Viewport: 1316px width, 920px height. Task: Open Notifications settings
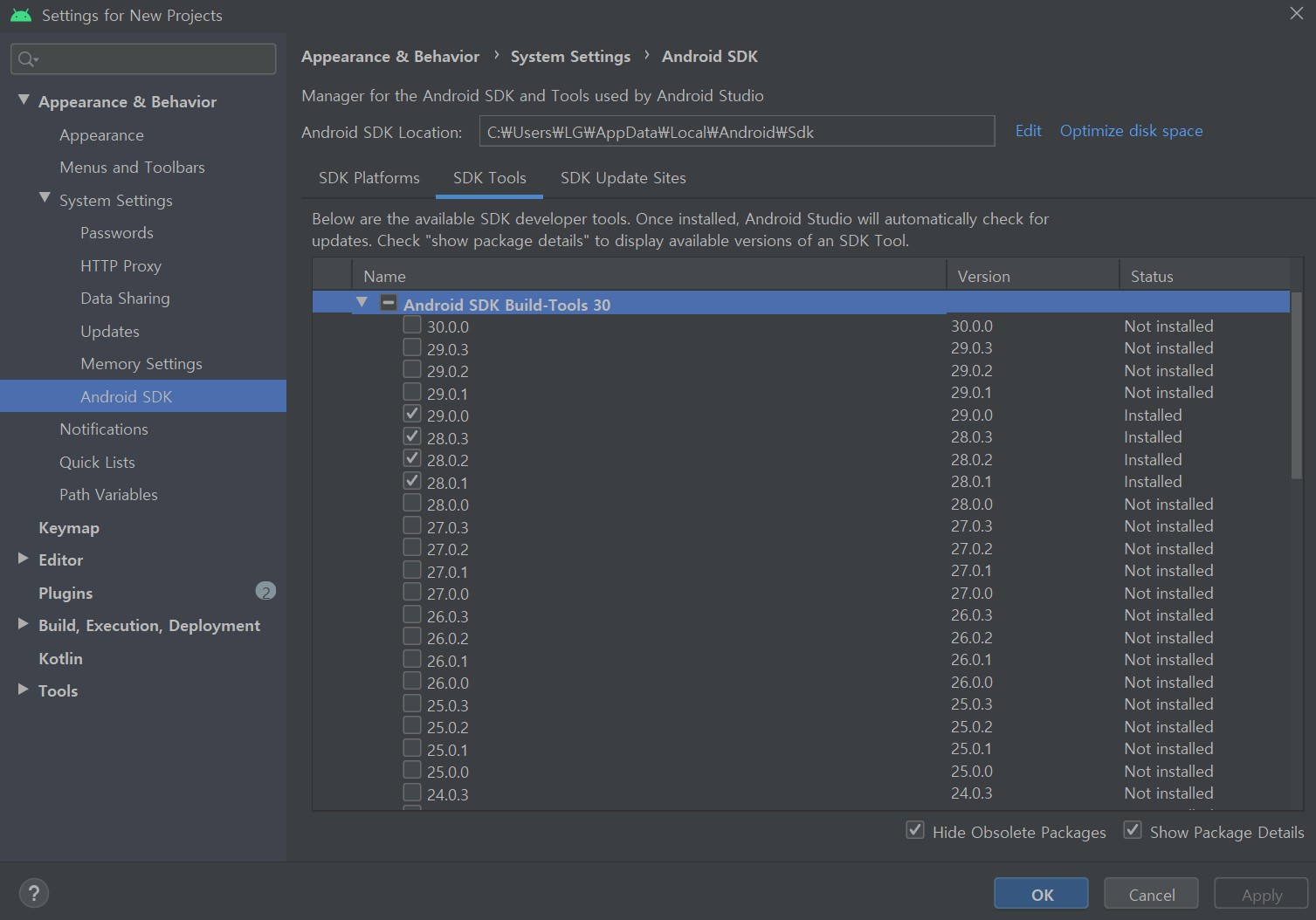(103, 429)
